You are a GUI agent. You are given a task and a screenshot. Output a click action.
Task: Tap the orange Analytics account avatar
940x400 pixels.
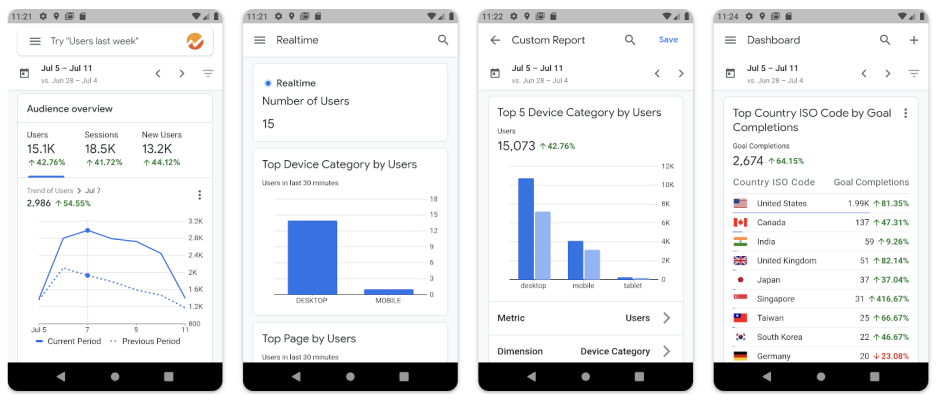[x=195, y=41]
